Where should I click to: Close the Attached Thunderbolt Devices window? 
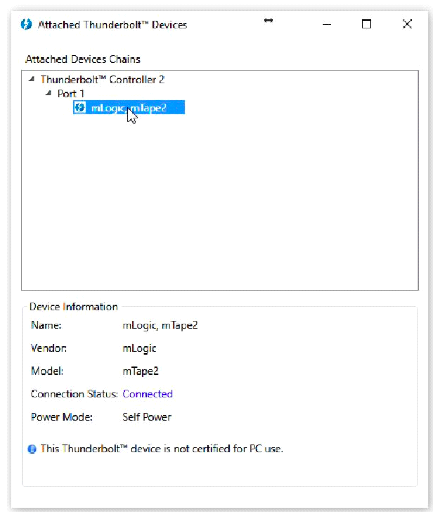point(407,24)
